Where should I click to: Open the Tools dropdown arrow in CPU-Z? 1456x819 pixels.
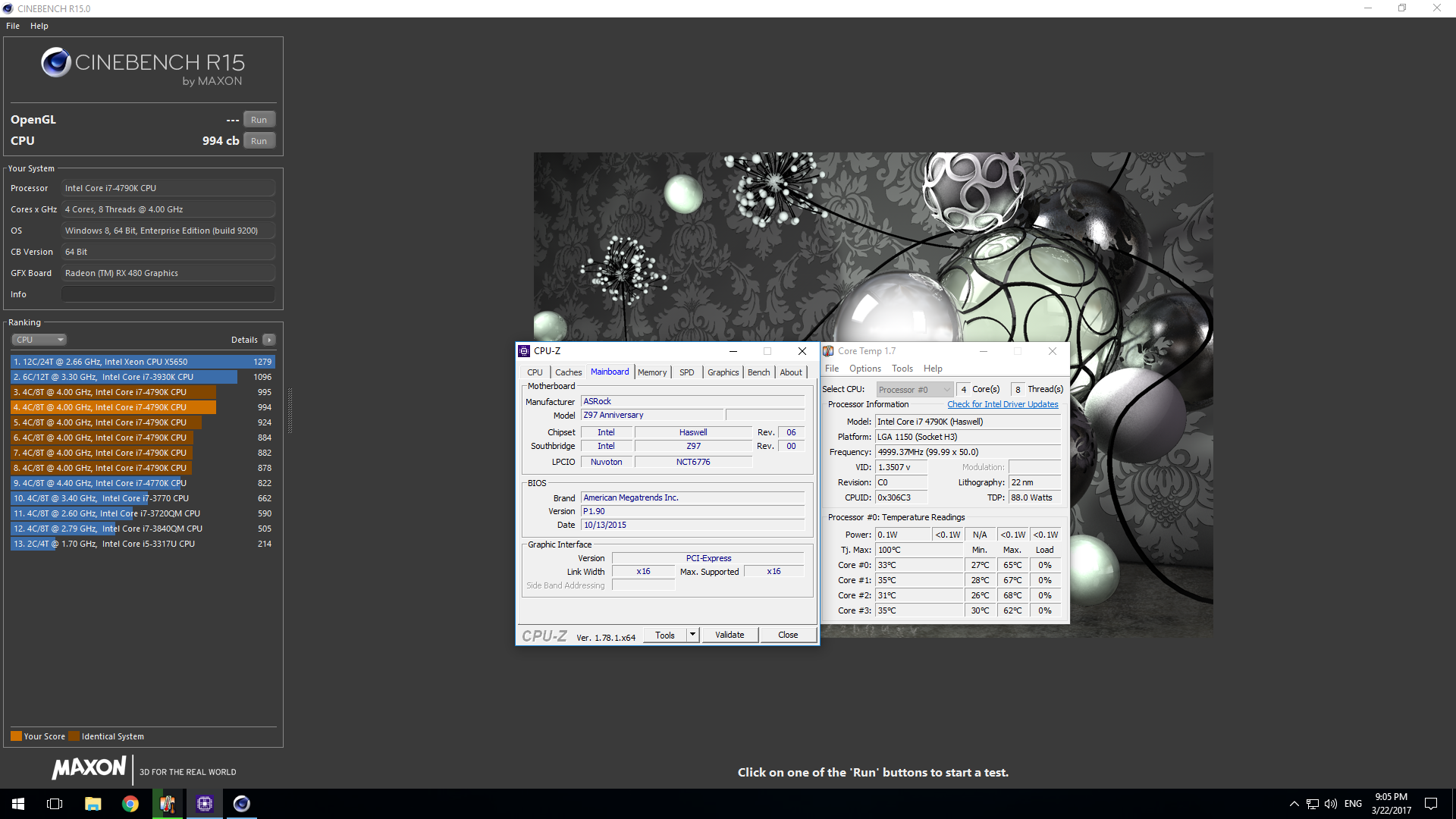tap(692, 635)
